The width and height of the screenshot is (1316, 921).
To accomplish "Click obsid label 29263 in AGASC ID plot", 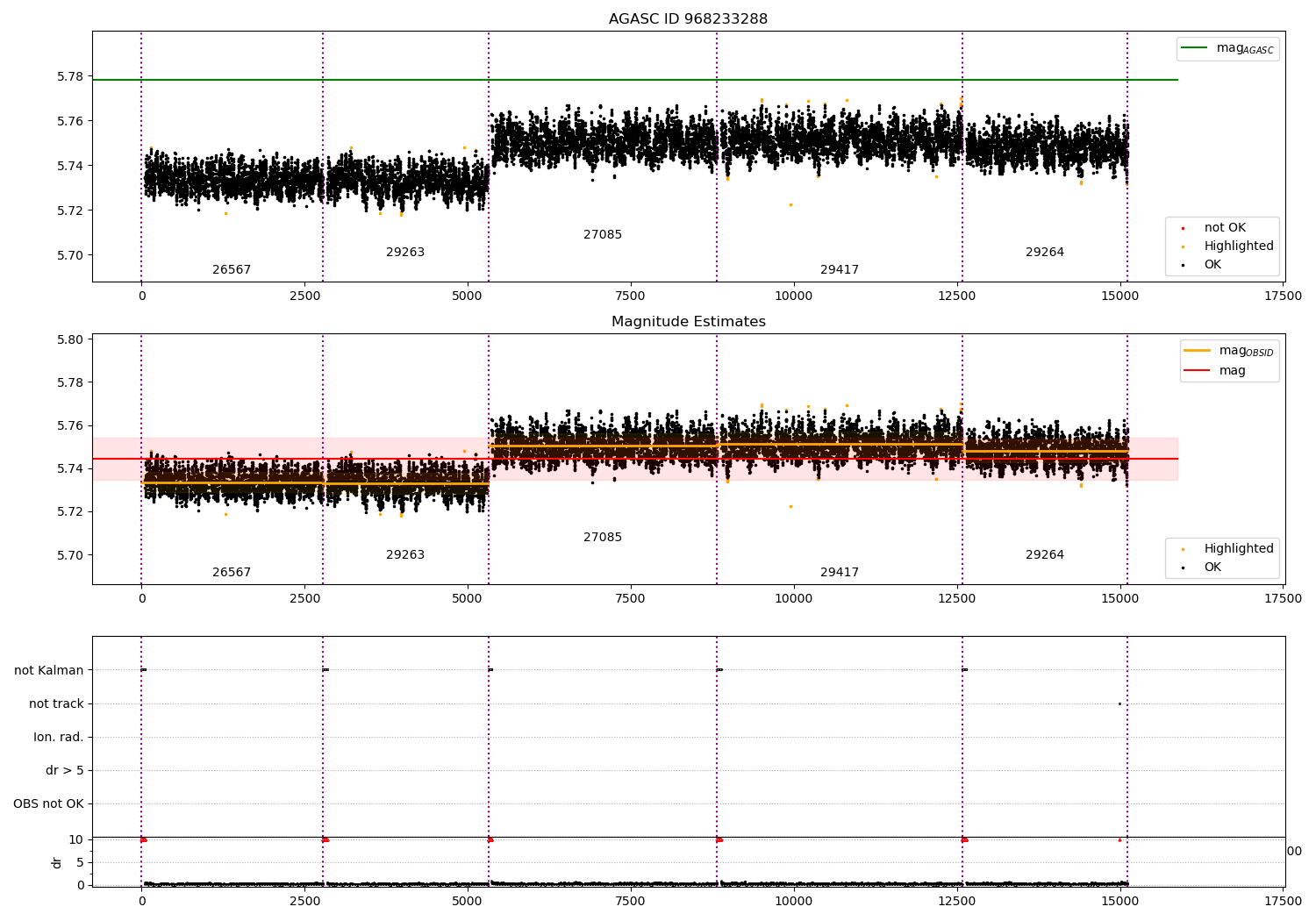I will pyautogui.click(x=405, y=253).
